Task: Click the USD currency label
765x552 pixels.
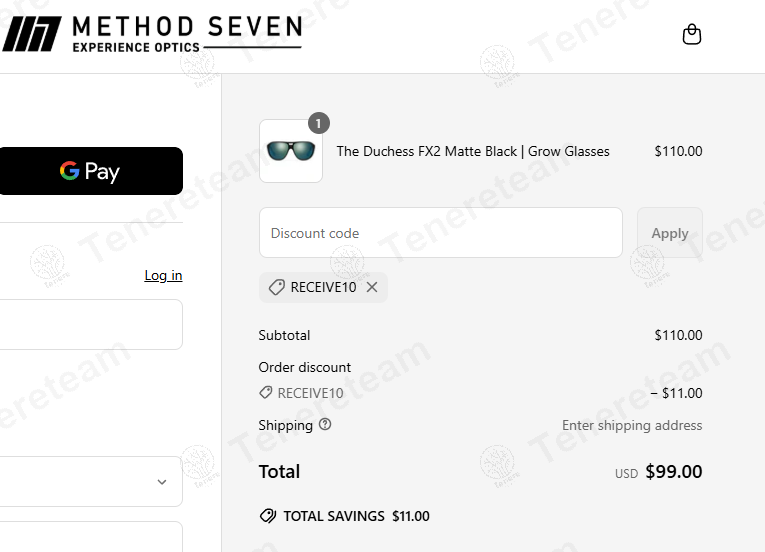Action: coord(626,474)
